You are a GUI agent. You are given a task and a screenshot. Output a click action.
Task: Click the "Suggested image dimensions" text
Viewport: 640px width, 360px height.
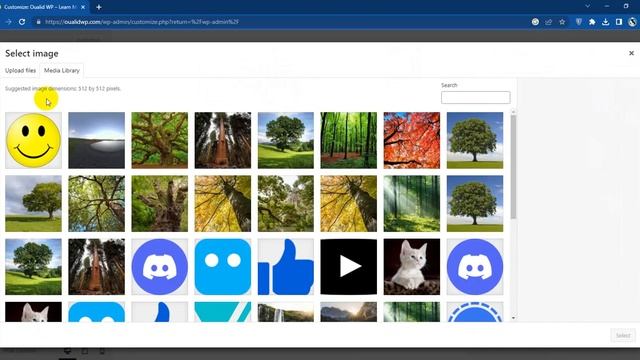pos(63,88)
